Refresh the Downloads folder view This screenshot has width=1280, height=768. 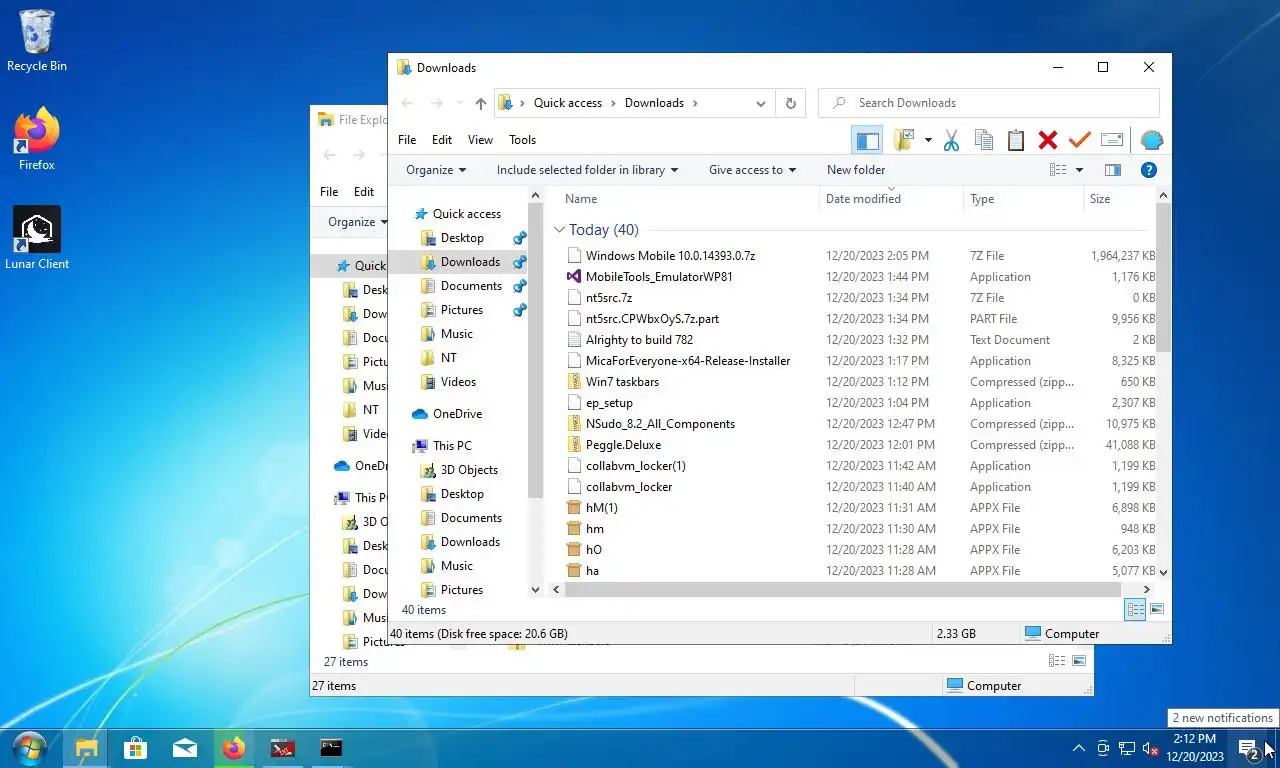click(x=791, y=103)
